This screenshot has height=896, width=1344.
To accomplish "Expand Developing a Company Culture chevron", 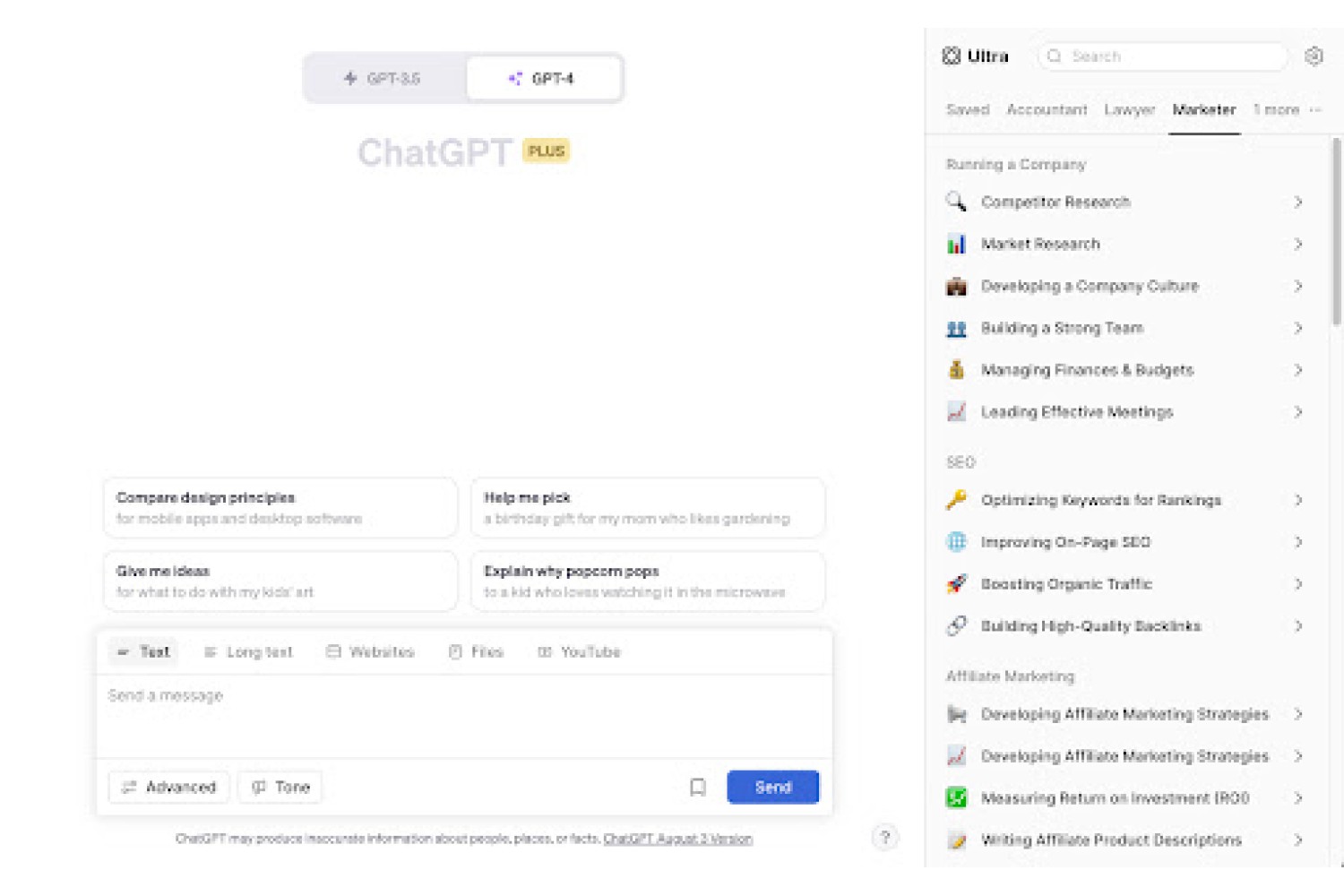I will (x=1298, y=286).
